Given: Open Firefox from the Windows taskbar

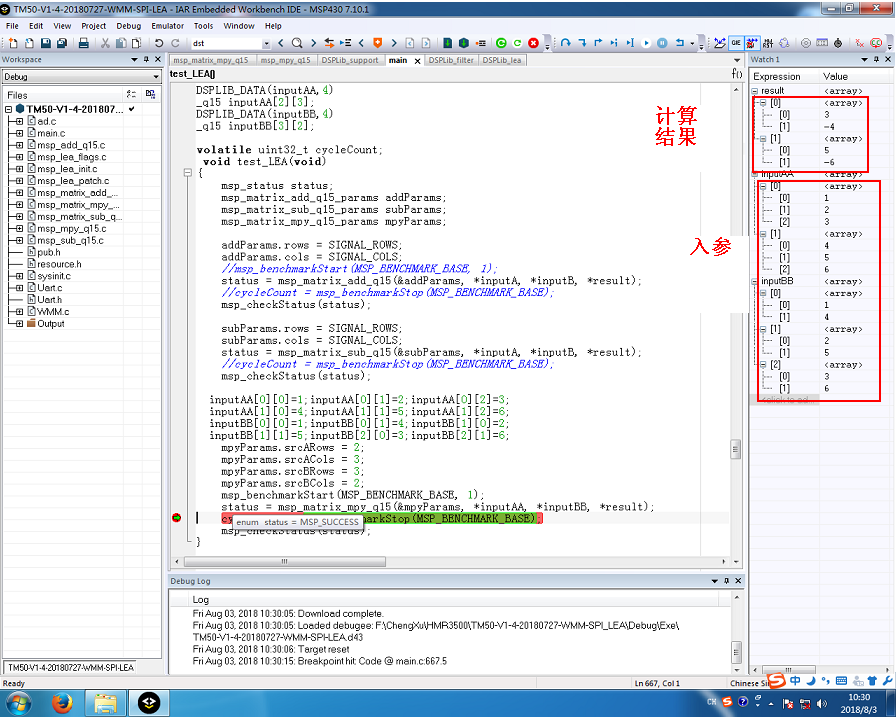Looking at the screenshot, I should tap(62, 701).
